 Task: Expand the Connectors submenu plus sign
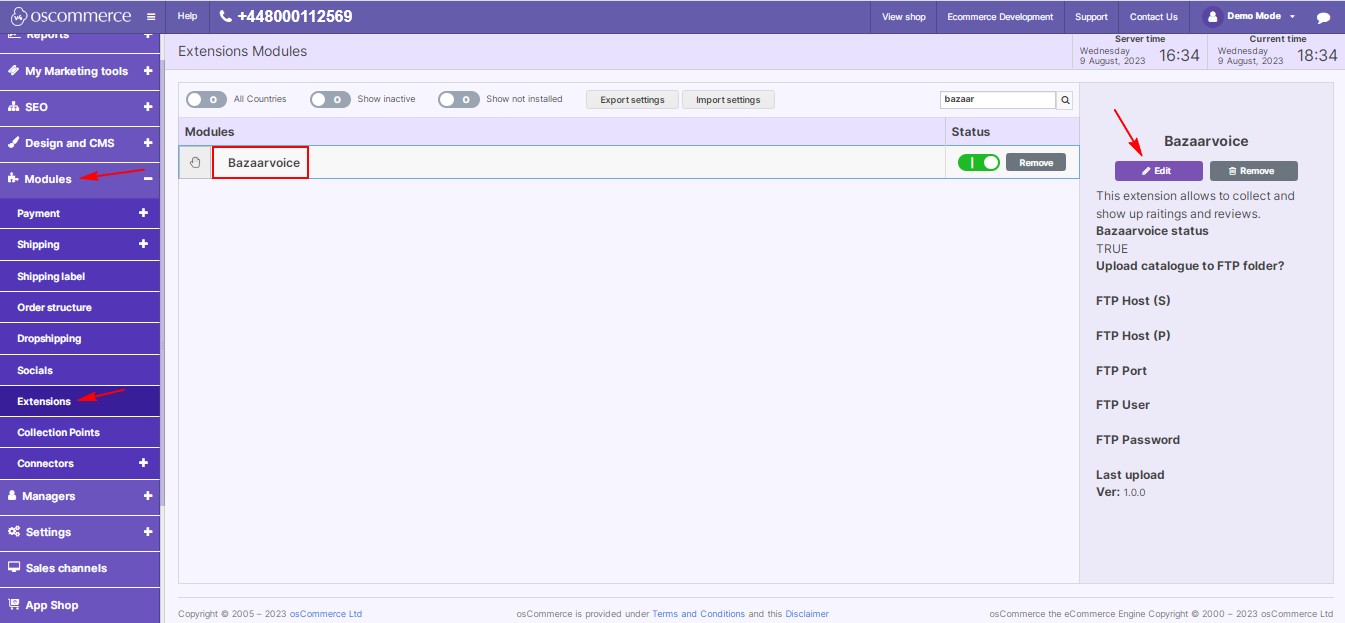pos(143,463)
